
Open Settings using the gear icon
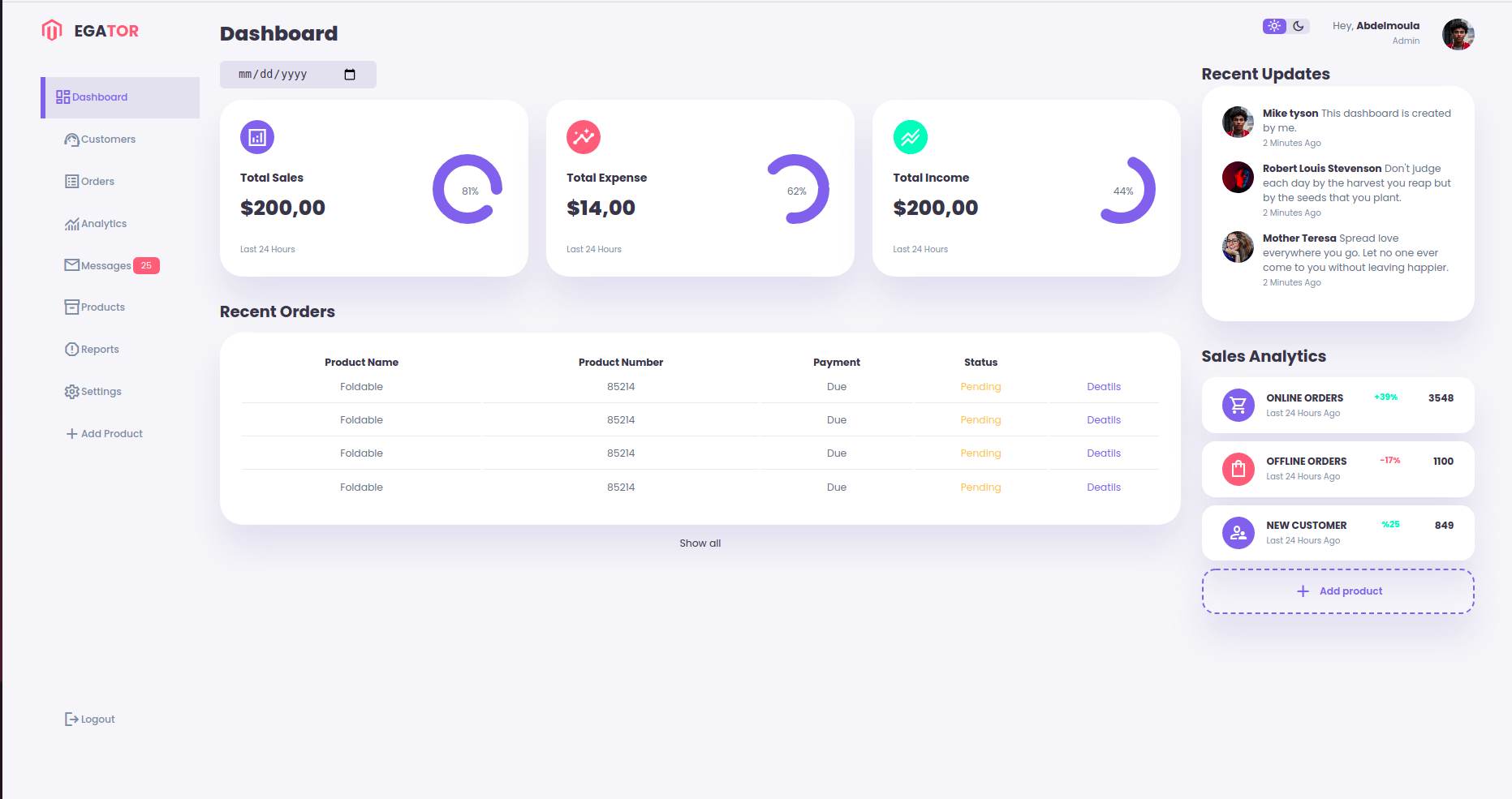pyautogui.click(x=71, y=391)
